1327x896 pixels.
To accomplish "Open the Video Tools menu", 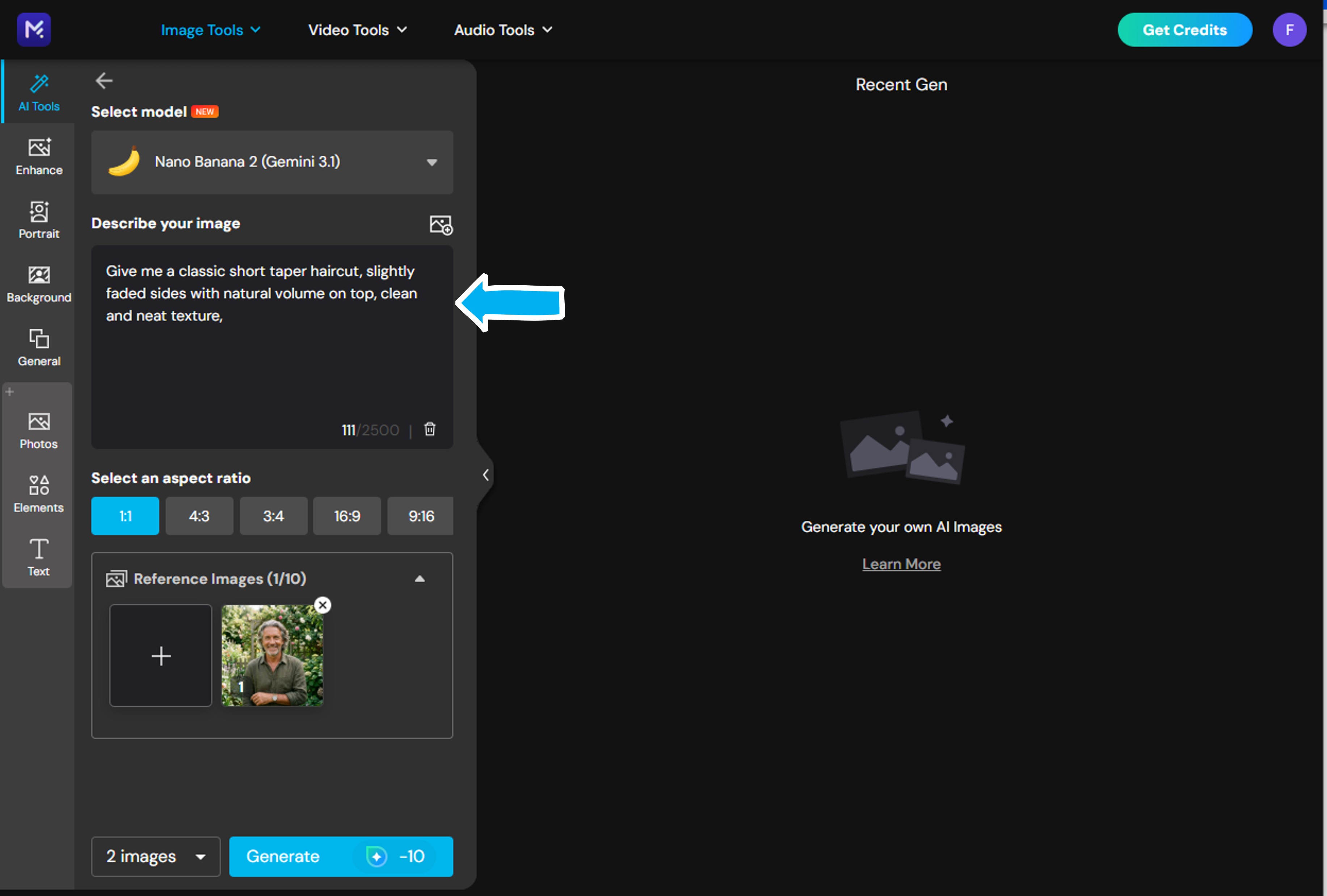I will (357, 30).
